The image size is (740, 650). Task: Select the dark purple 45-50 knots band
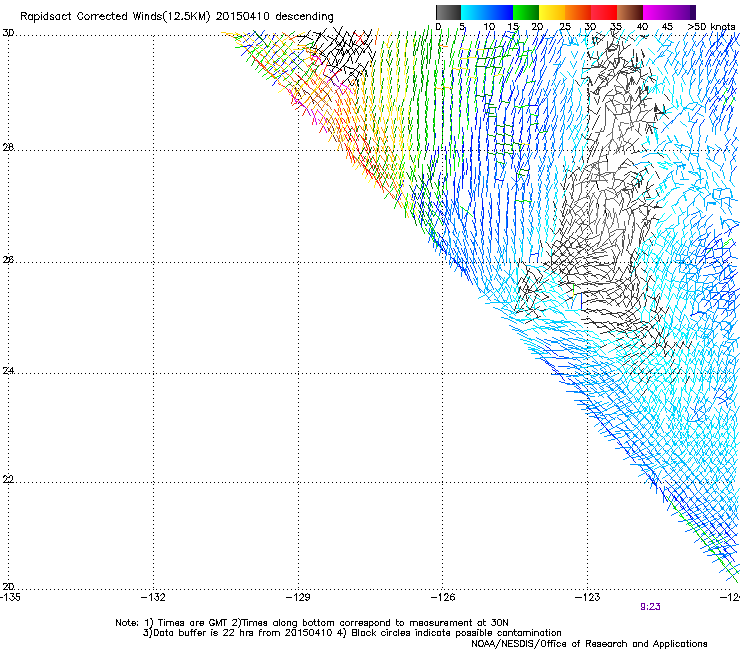(x=682, y=12)
